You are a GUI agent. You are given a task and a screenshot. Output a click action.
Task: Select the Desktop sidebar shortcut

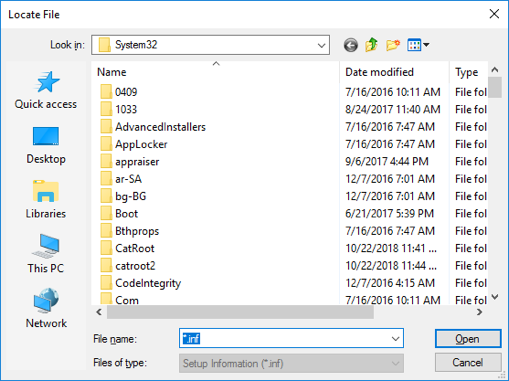coord(46,145)
